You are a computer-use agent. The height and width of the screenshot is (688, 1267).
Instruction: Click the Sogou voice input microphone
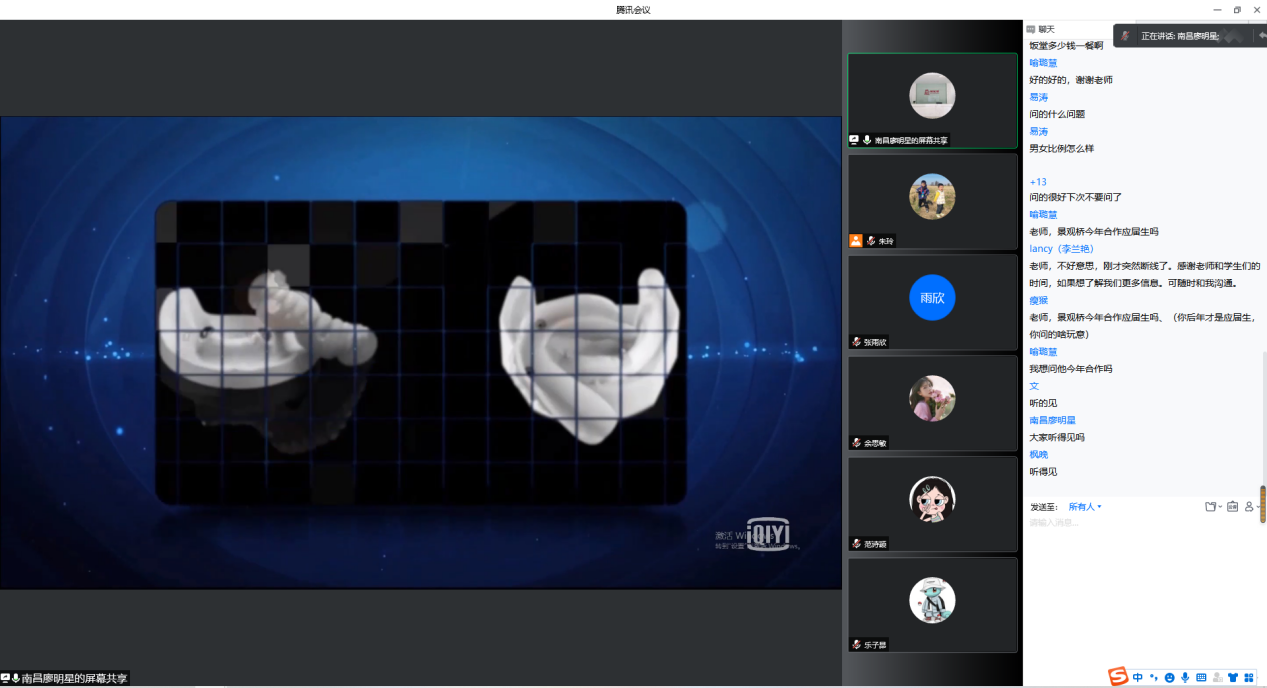pos(1186,678)
